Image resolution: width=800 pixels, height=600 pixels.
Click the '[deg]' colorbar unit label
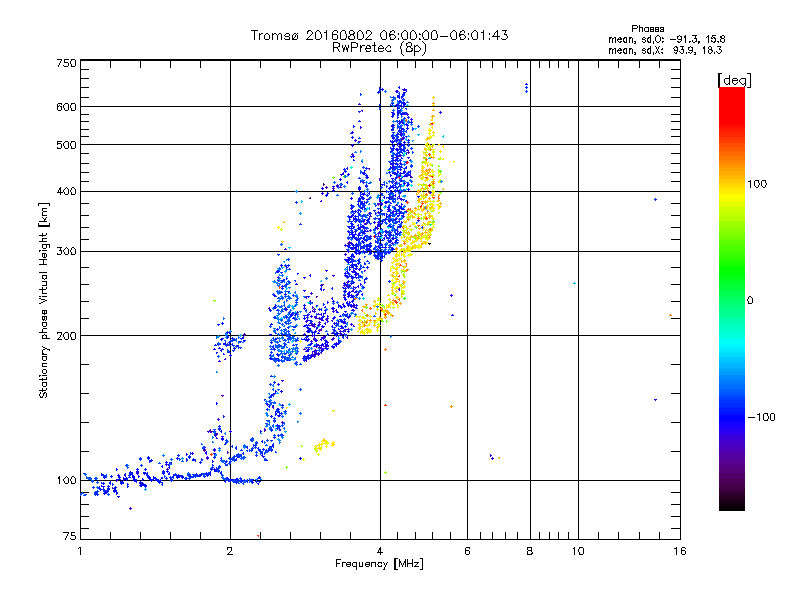734,80
